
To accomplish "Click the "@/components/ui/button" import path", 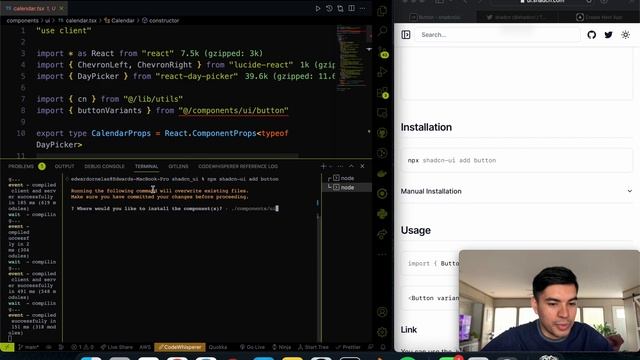I will [233, 111].
